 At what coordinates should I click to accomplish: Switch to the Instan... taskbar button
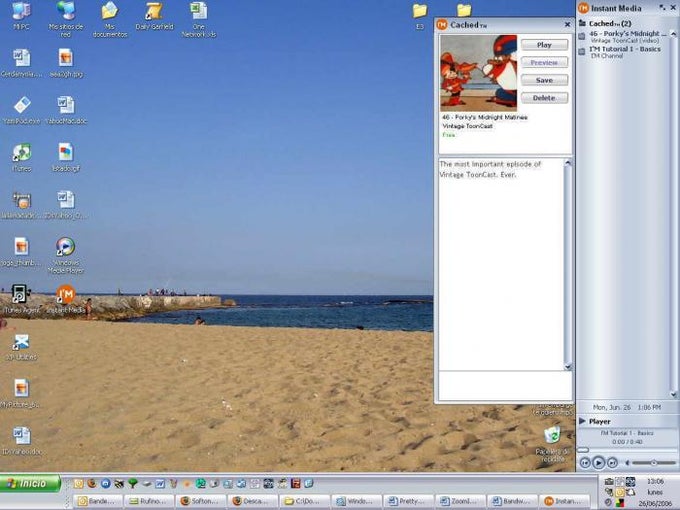click(x=567, y=501)
